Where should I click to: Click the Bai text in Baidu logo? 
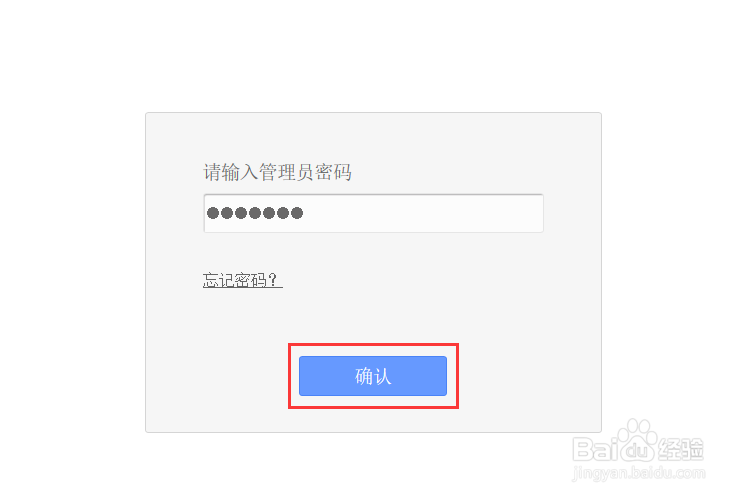596,449
